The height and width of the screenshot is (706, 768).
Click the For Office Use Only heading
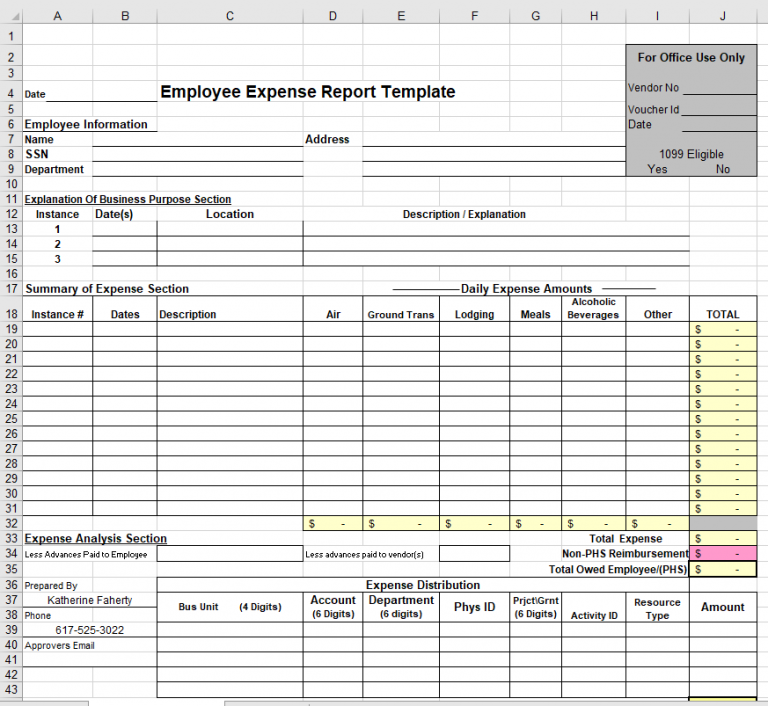point(691,57)
